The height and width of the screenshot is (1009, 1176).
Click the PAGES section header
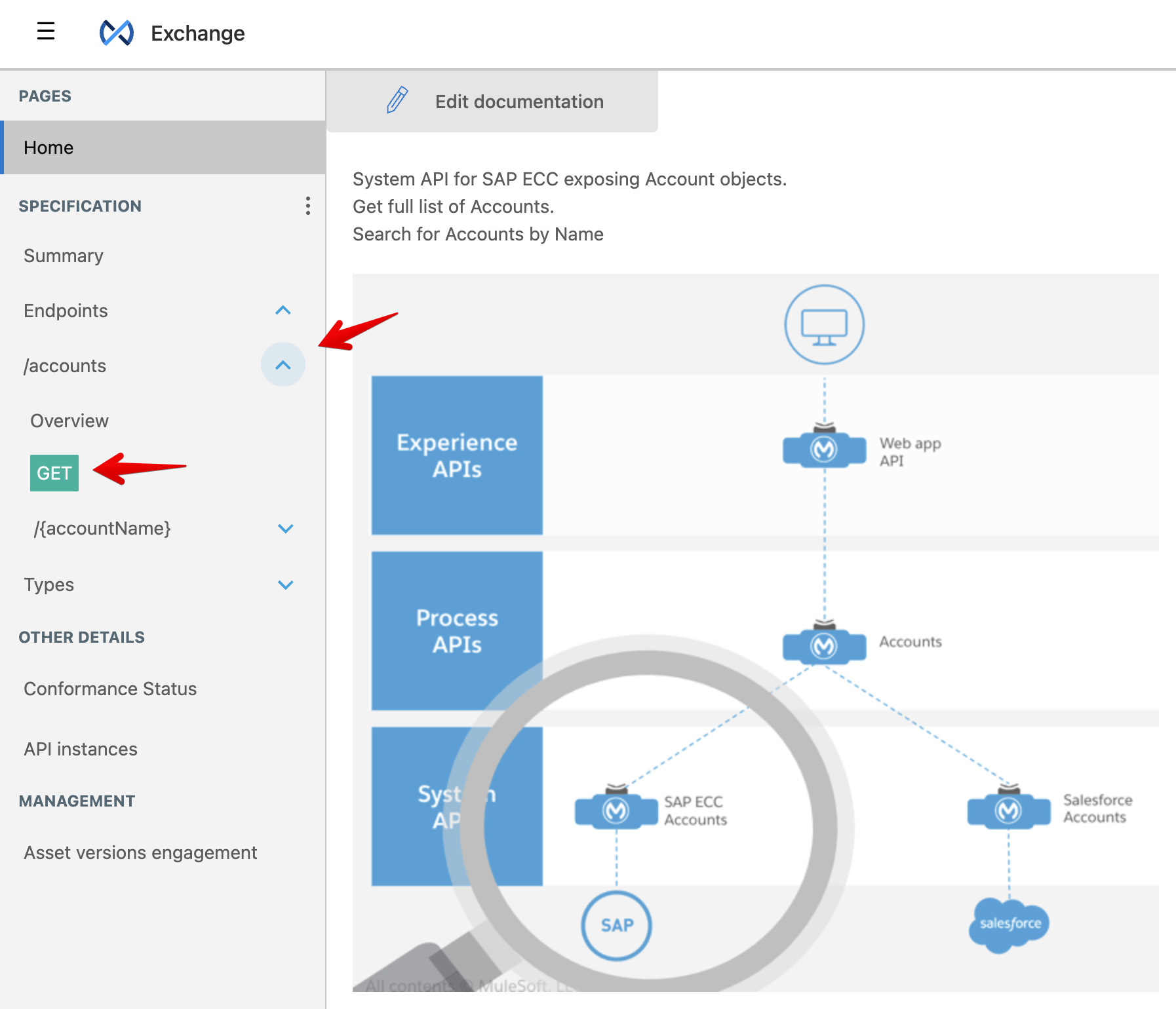[x=45, y=96]
